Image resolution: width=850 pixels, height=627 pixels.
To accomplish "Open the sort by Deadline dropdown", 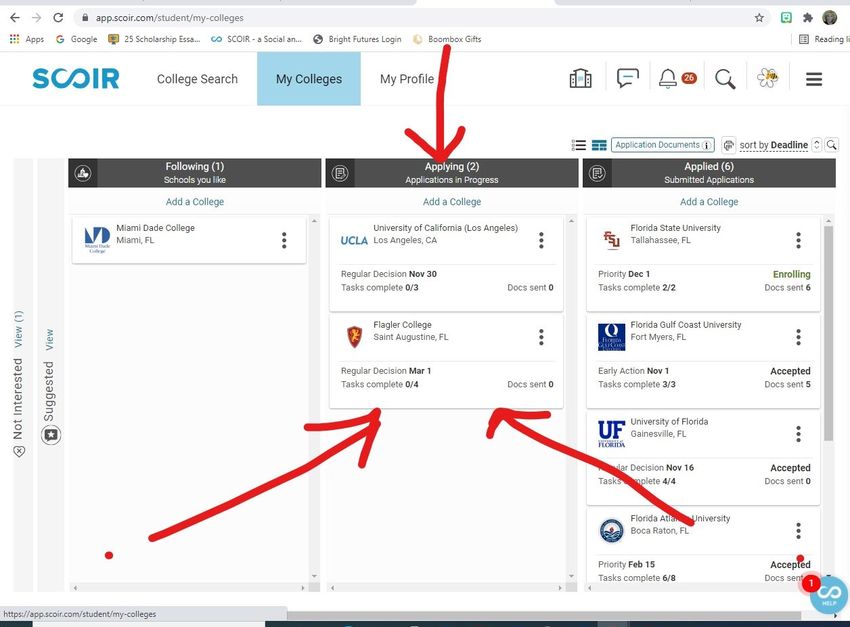I will [774, 145].
